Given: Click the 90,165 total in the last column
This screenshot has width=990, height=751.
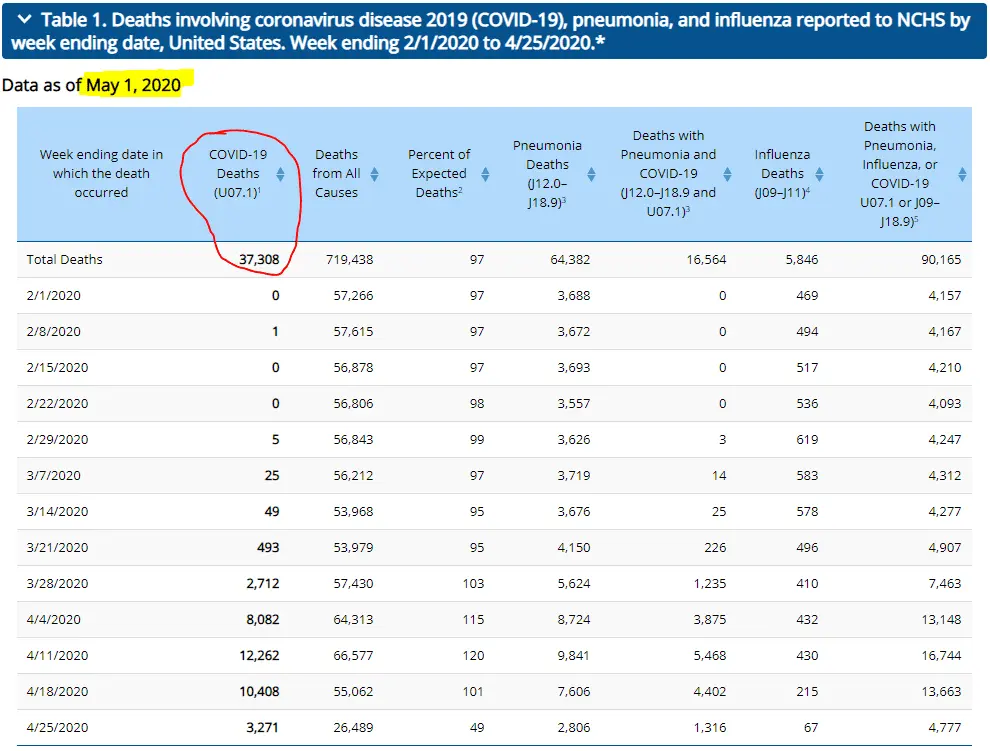Looking at the screenshot, I should (938, 260).
